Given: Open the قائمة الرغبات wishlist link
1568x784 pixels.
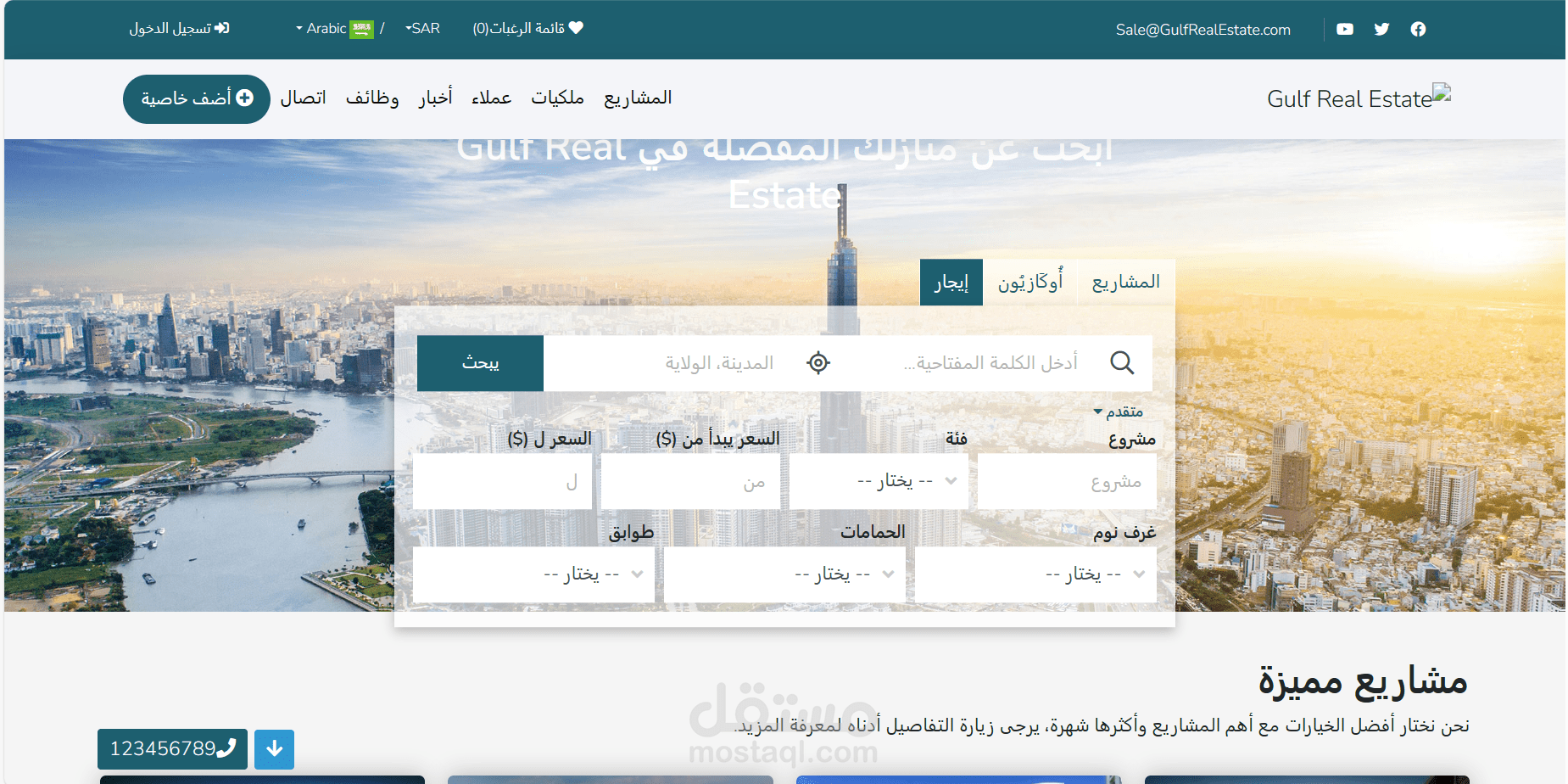Looking at the screenshot, I should (x=527, y=29).
